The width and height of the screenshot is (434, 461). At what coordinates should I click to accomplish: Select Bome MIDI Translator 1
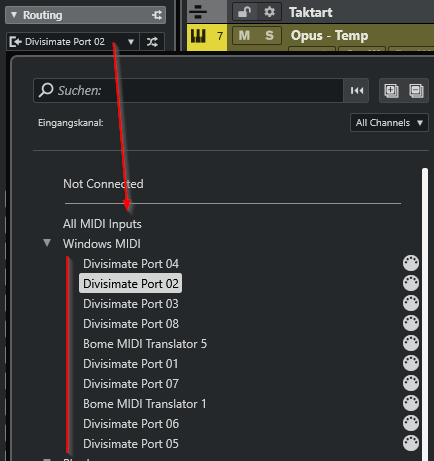[x=145, y=404]
